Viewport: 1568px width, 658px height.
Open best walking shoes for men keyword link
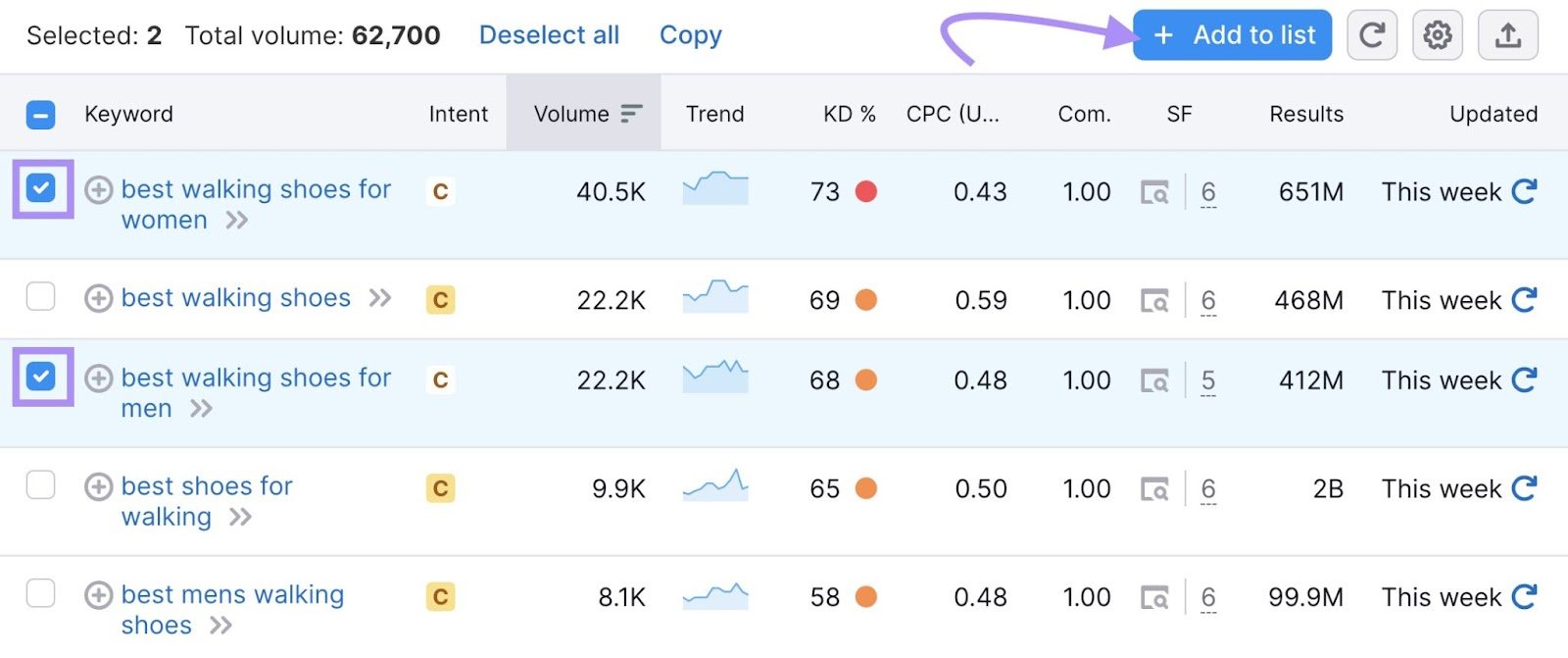pyautogui.click(x=256, y=392)
